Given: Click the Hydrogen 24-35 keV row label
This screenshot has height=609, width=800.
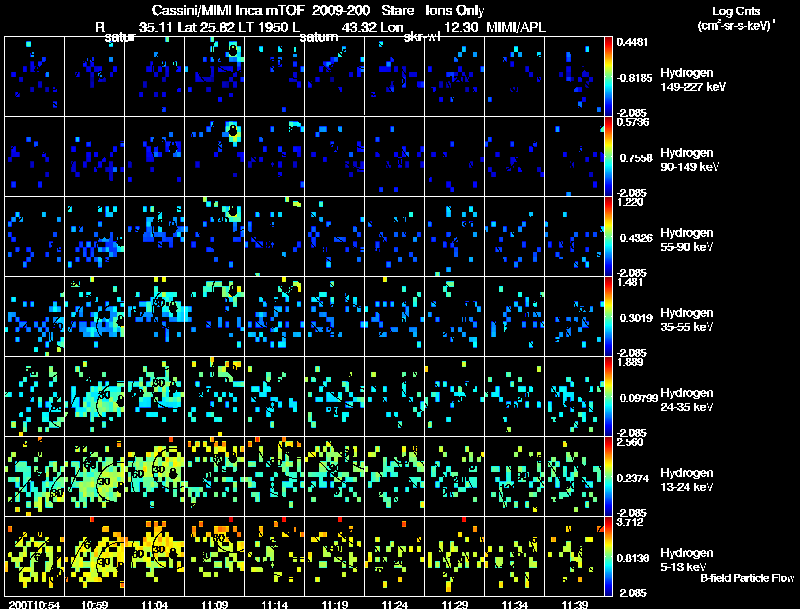Looking at the screenshot, I should click(687, 400).
